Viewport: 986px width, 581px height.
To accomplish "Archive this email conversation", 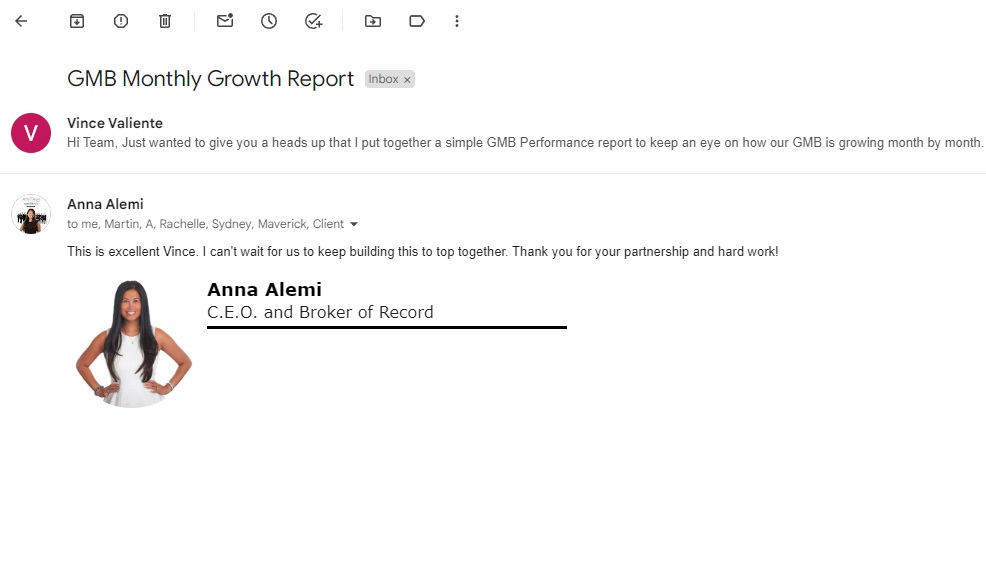I will tap(77, 21).
